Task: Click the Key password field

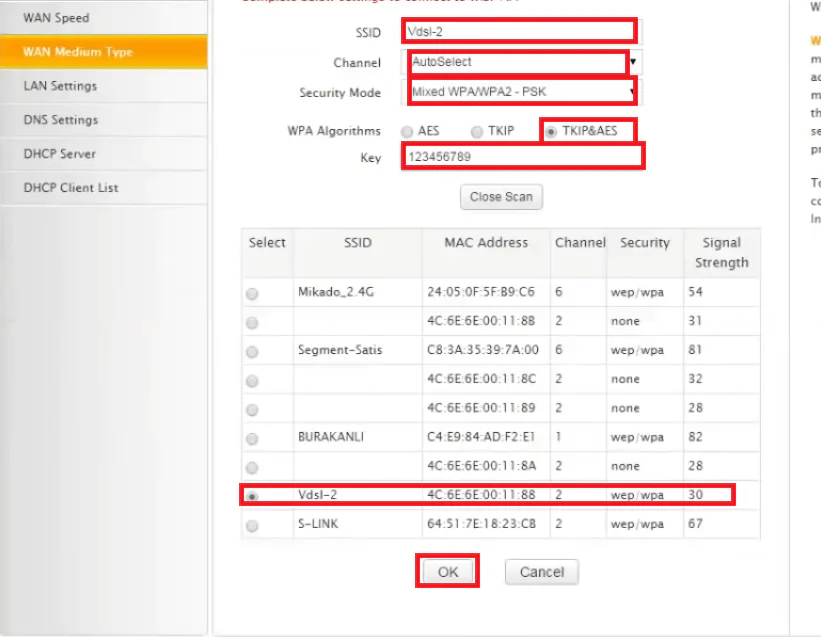Action: (x=522, y=157)
